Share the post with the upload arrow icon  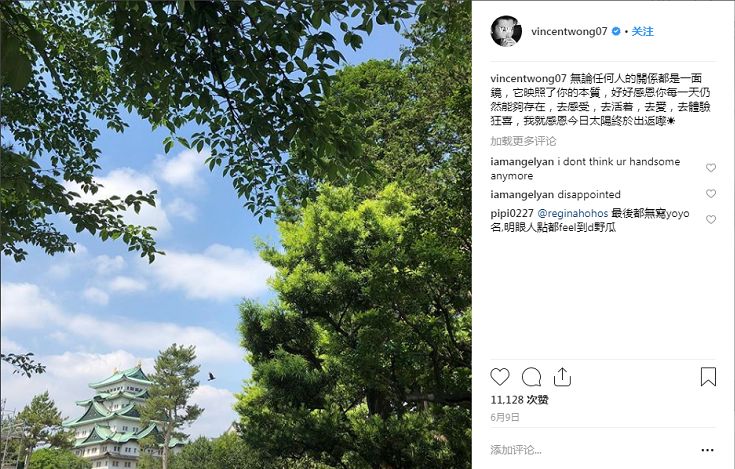tap(562, 377)
